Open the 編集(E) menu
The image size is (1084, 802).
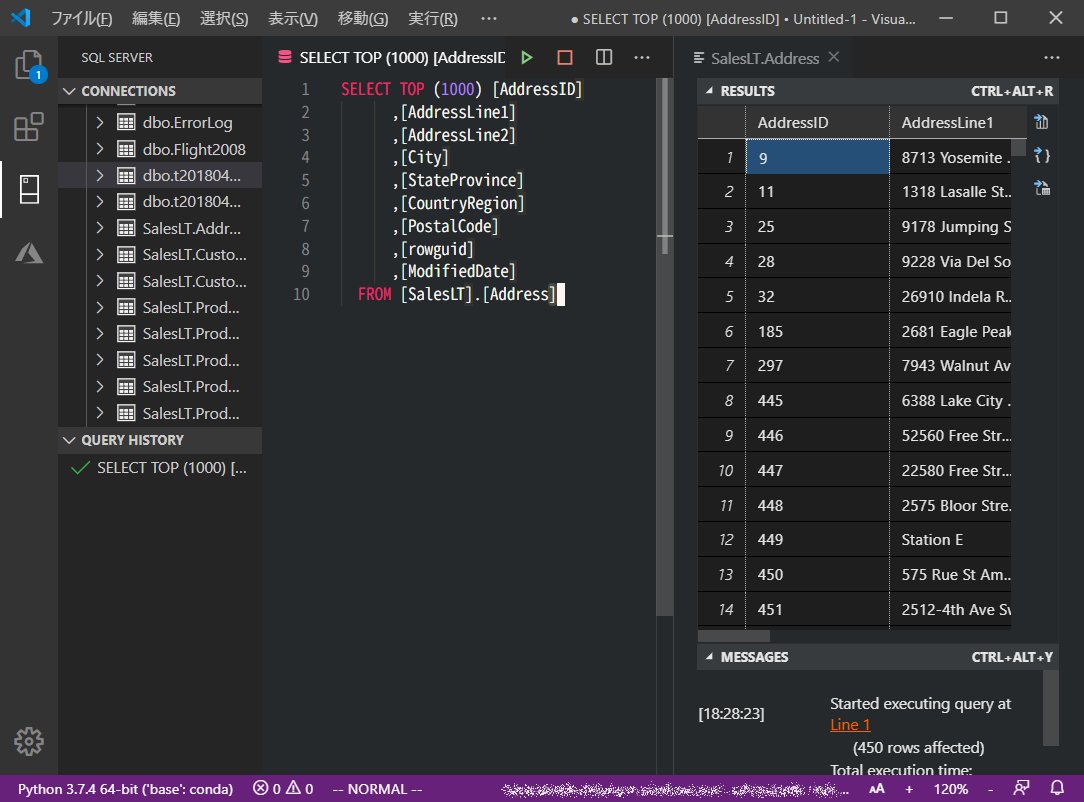(x=156, y=19)
